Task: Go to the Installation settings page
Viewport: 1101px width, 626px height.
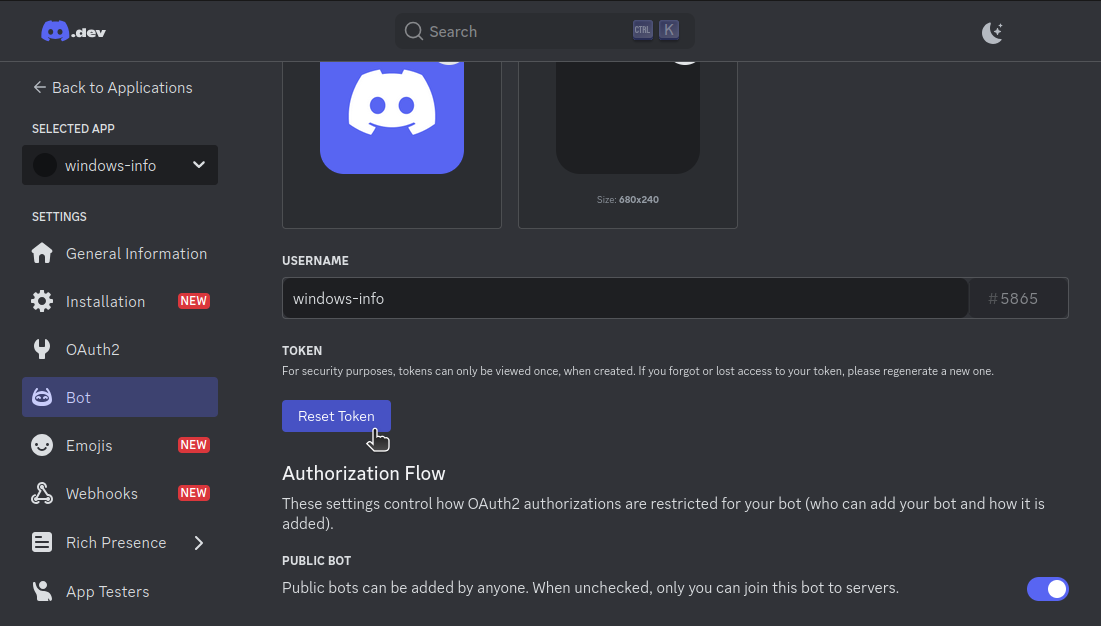Action: click(x=120, y=301)
